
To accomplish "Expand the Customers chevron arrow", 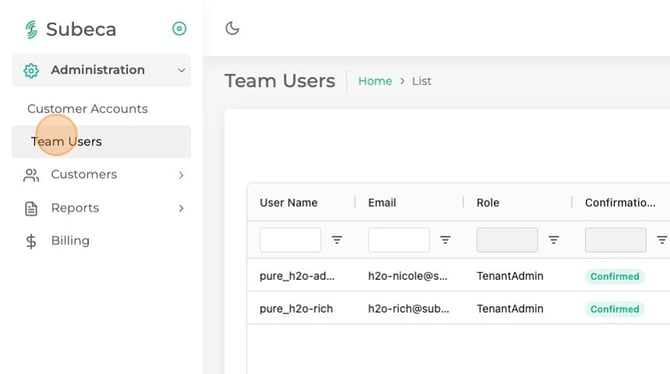I will (181, 175).
